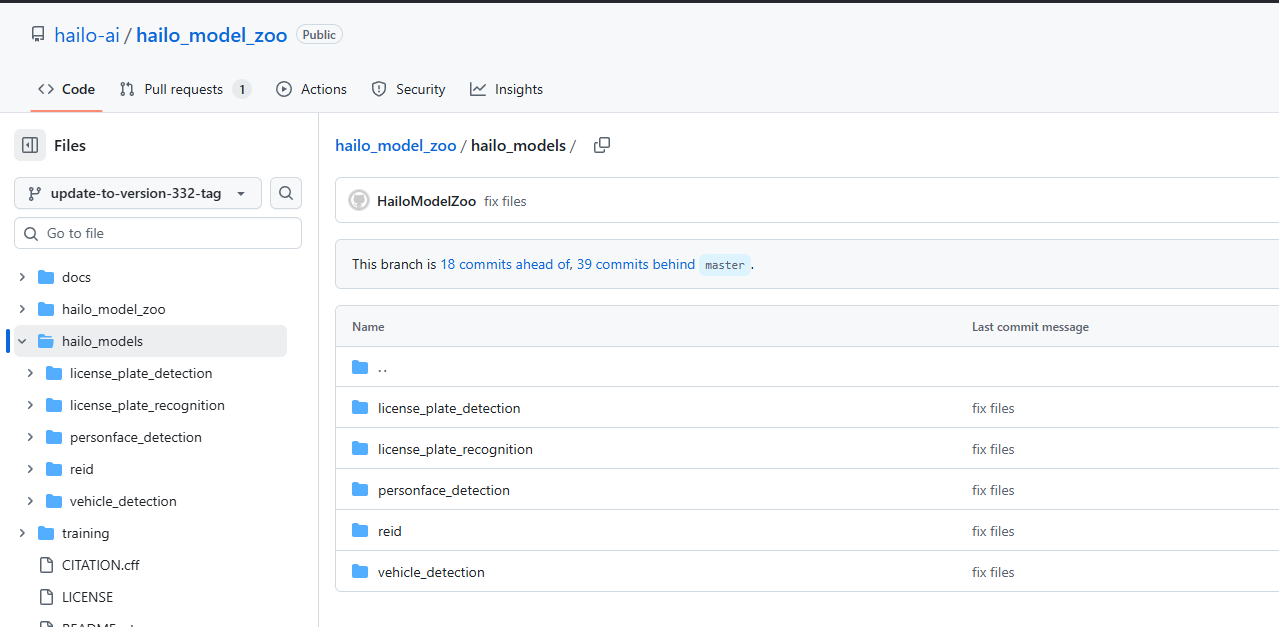Open the branch selector update-to-version-332-tag dropdown
This screenshot has height=627, width=1279.
(x=138, y=193)
